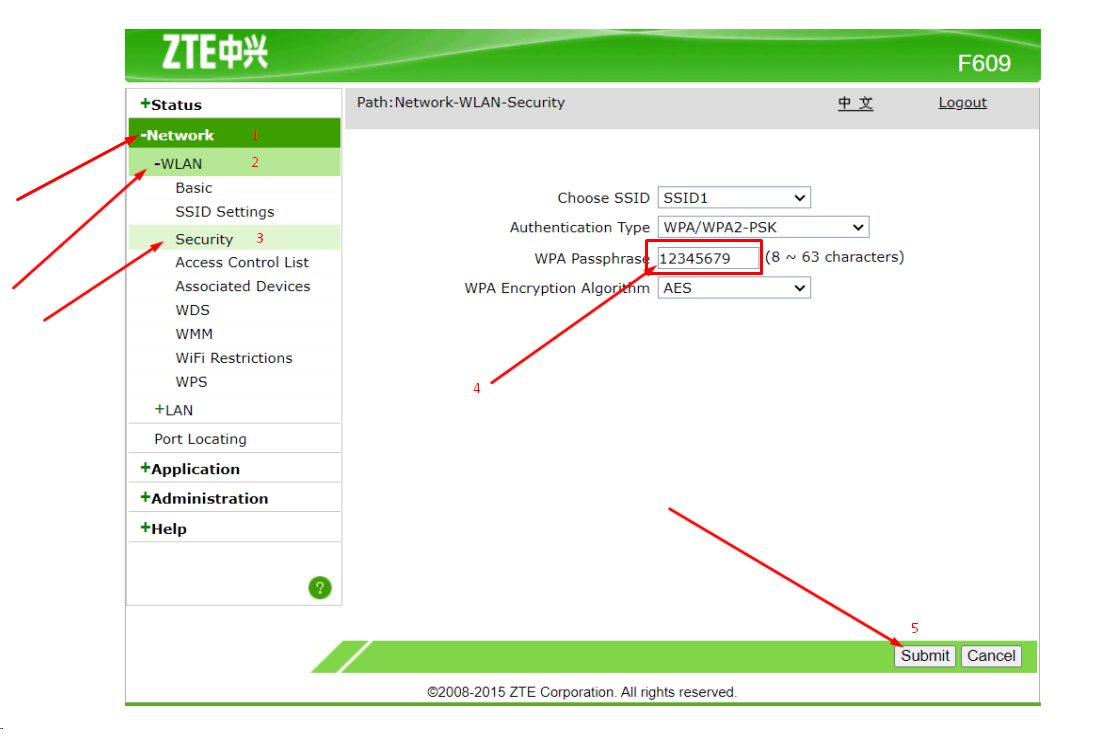Screen dimensions: 1116x736
Task: Click the Path:Network-WLAN-Security text
Action: click(460, 102)
